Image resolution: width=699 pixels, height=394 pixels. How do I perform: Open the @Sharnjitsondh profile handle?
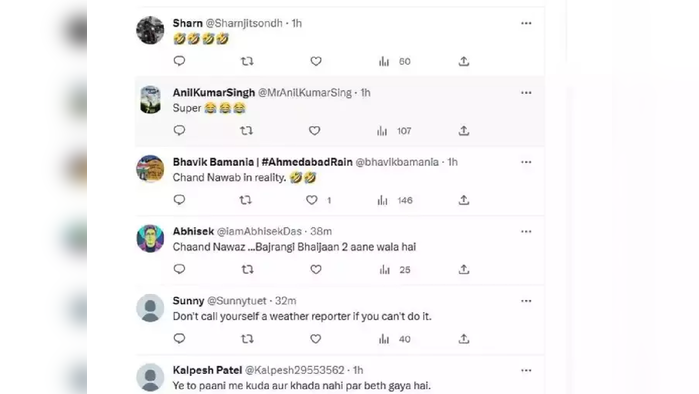[x=244, y=23]
